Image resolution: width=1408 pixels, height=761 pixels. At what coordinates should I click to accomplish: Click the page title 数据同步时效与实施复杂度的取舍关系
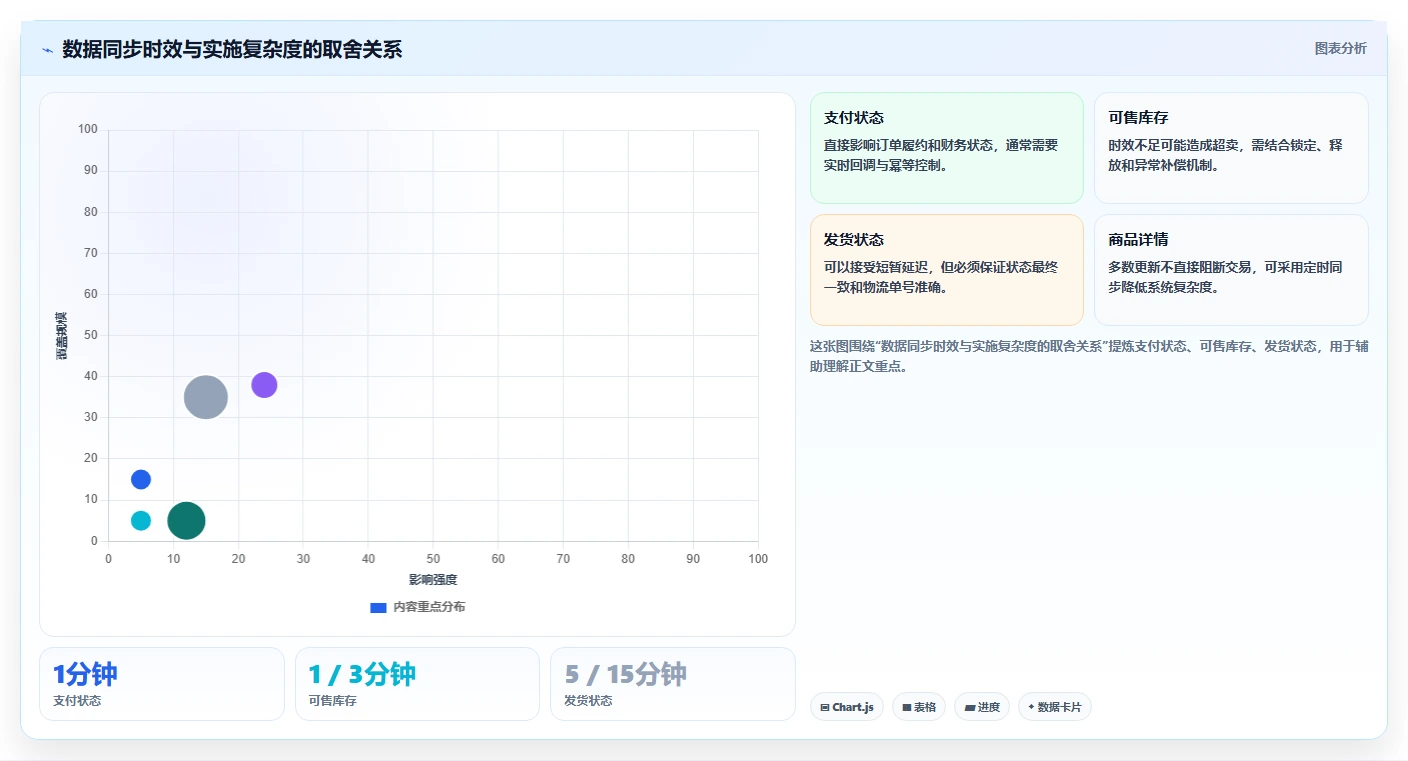232,50
